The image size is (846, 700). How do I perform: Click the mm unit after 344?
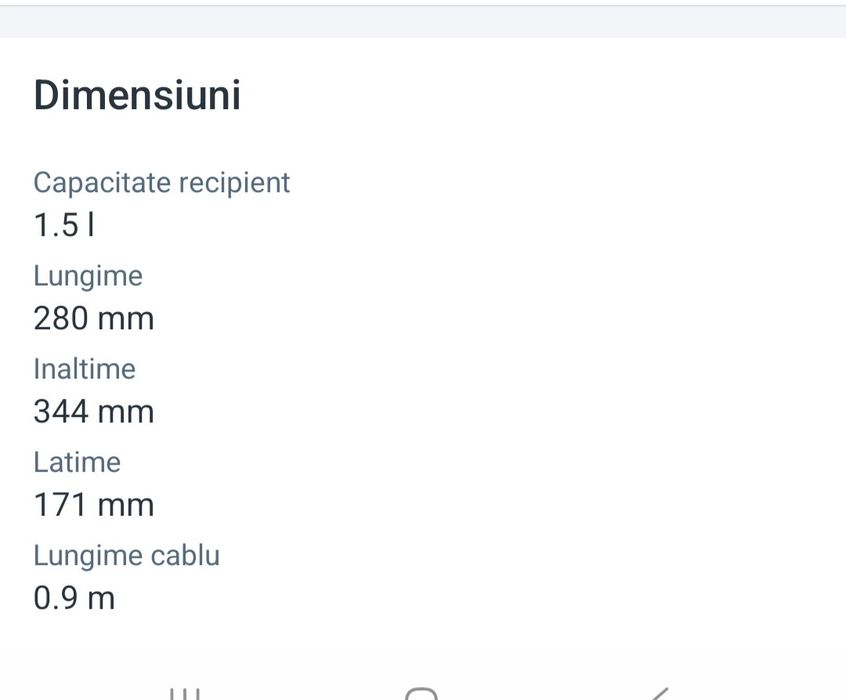(126, 413)
